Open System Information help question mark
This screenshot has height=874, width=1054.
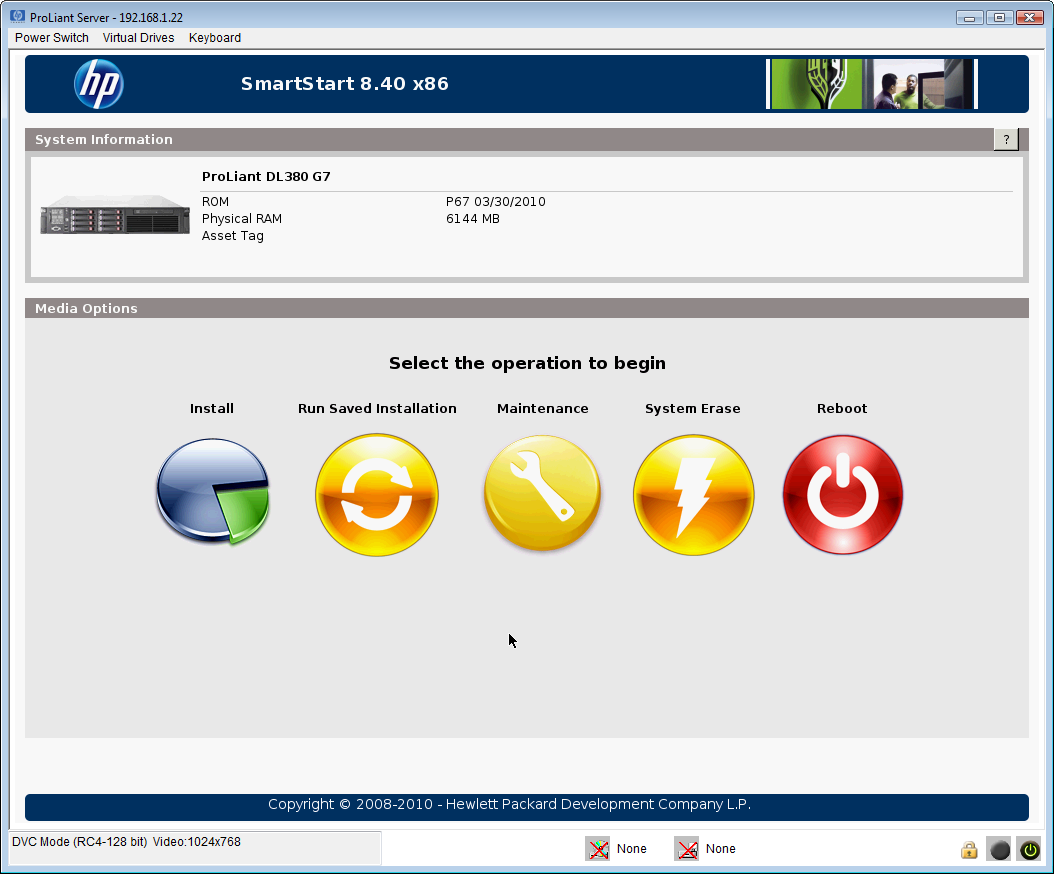1006,140
